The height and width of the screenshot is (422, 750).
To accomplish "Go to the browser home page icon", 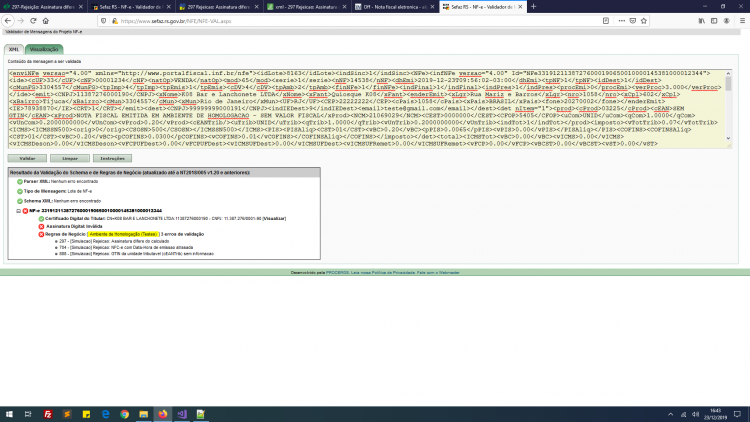I will [46, 21].
